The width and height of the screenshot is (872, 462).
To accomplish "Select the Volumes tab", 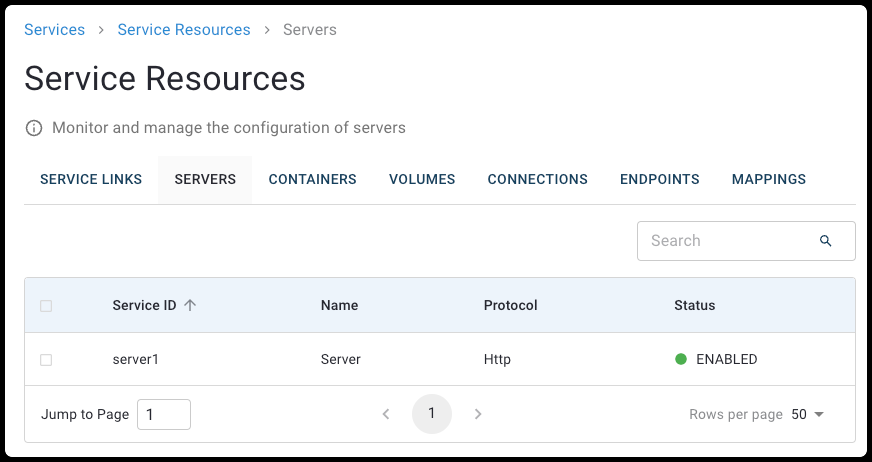I will [422, 180].
